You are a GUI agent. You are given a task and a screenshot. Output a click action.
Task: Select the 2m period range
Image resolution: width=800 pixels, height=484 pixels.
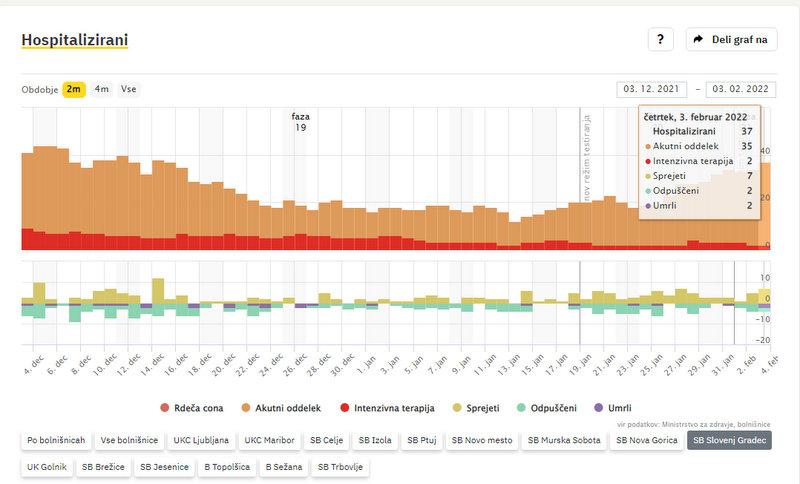click(74, 89)
